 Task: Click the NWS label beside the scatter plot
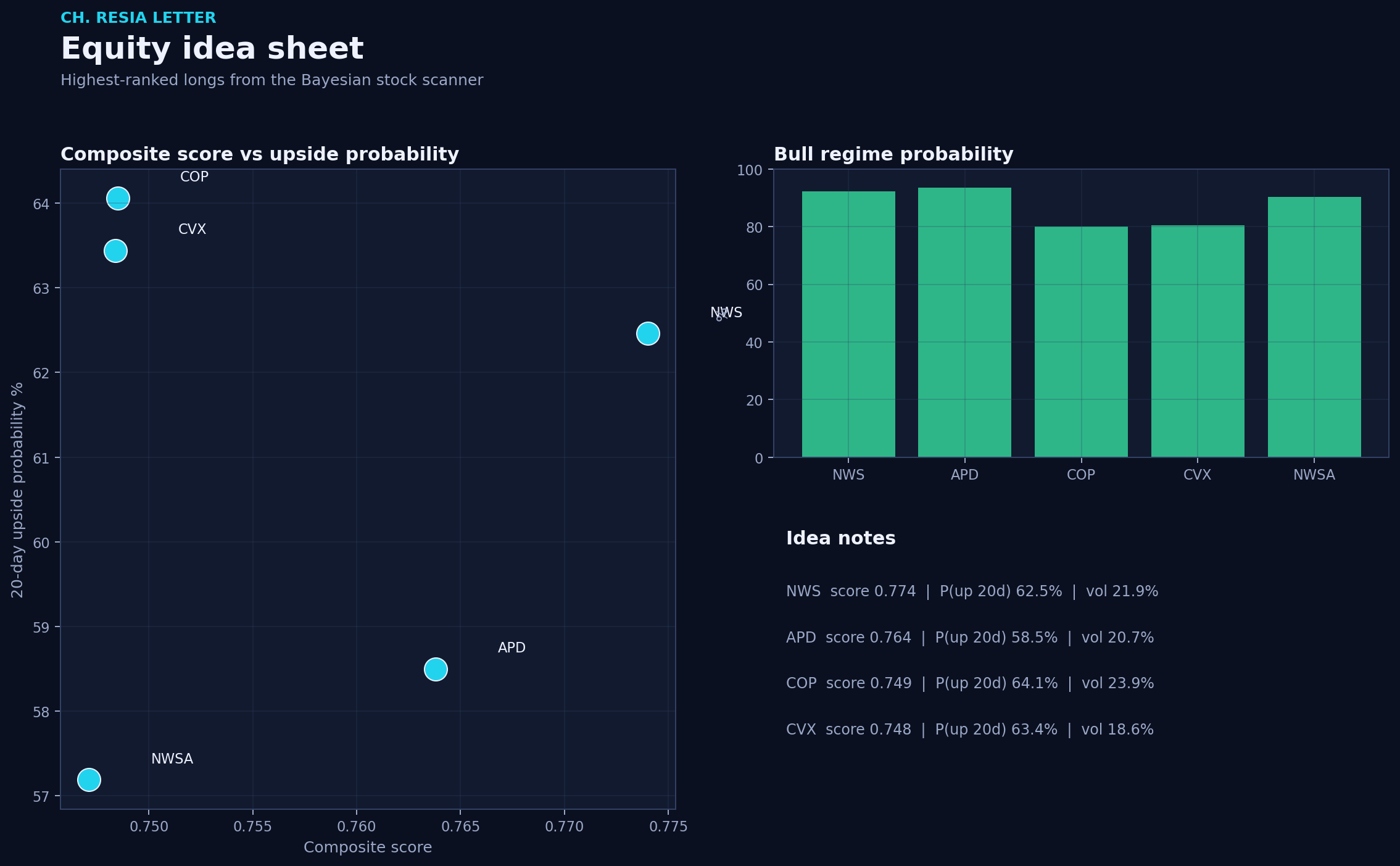[726, 312]
